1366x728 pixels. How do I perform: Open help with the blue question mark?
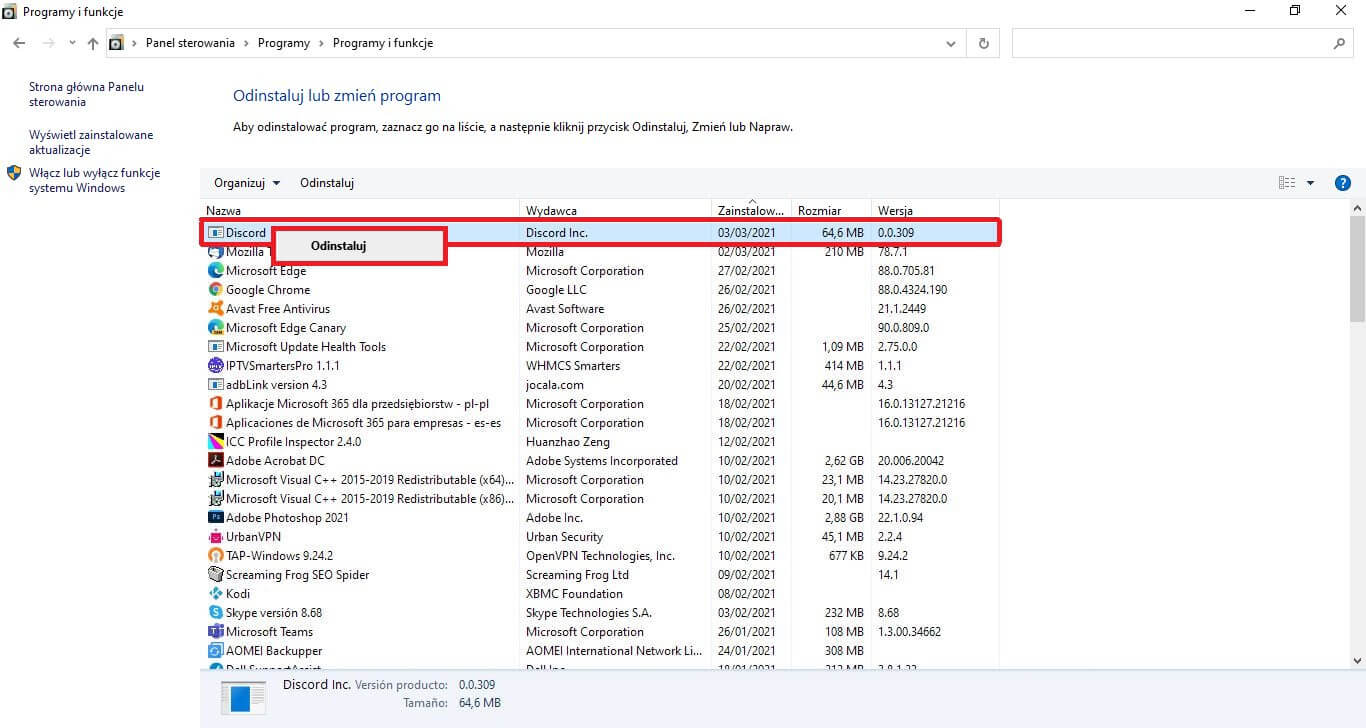coord(1343,183)
